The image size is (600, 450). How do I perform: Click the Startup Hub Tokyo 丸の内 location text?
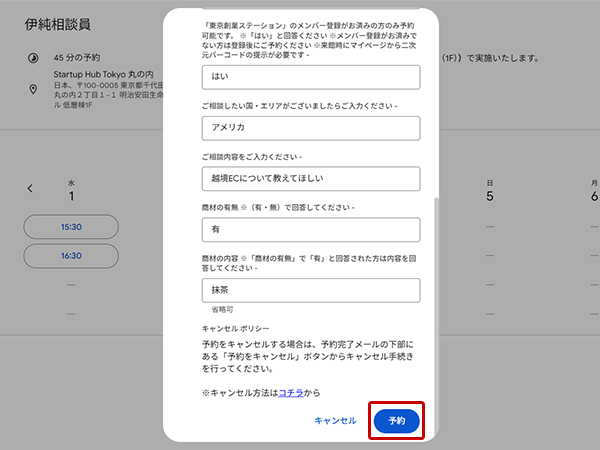pos(102,75)
